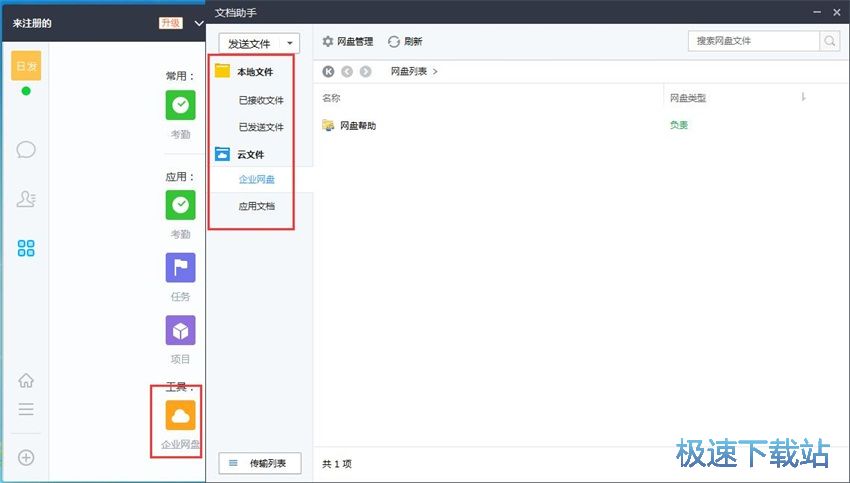Click the 刷新 refresh button

405,41
